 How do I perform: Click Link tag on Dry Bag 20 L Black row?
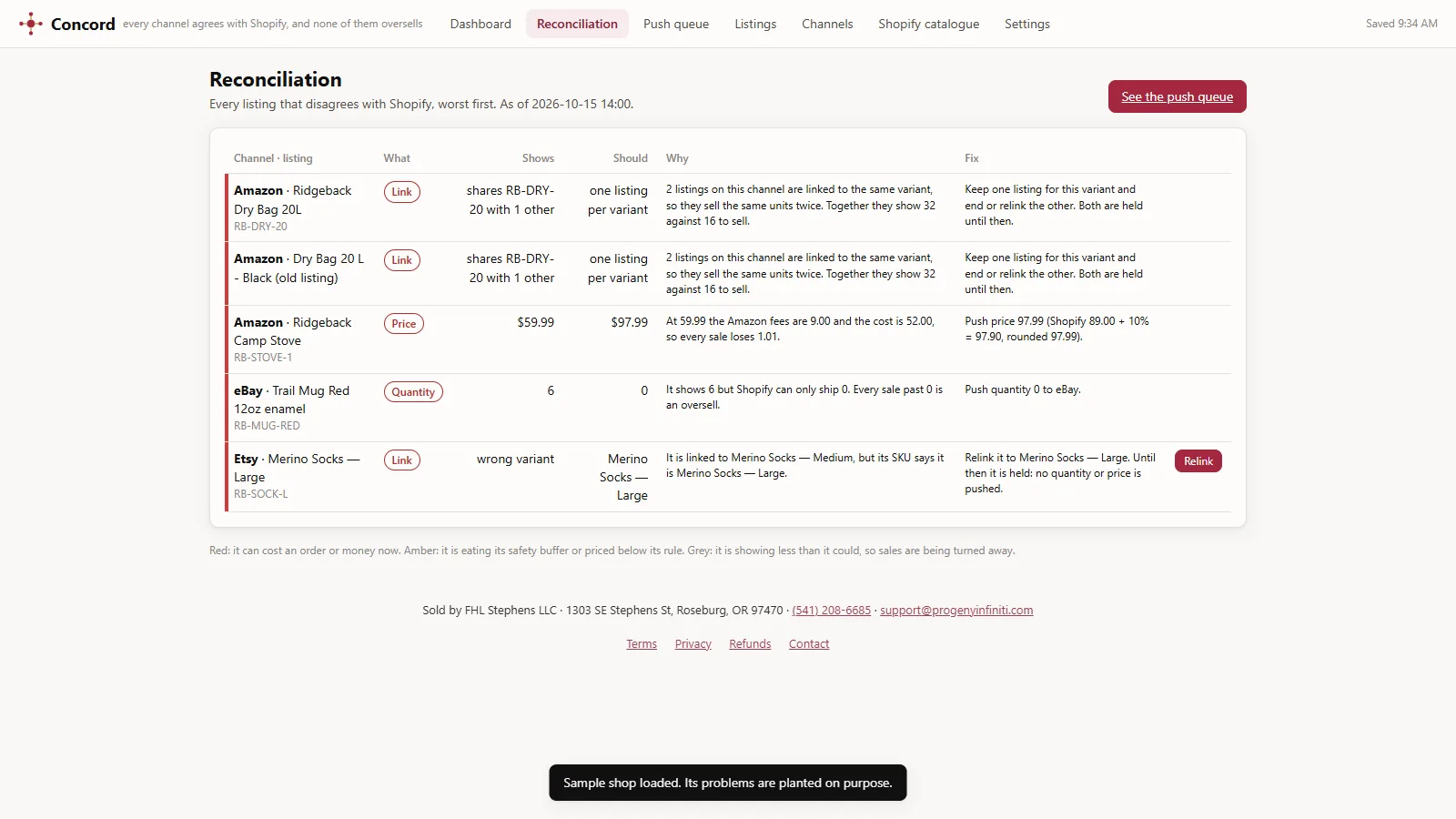401,260
